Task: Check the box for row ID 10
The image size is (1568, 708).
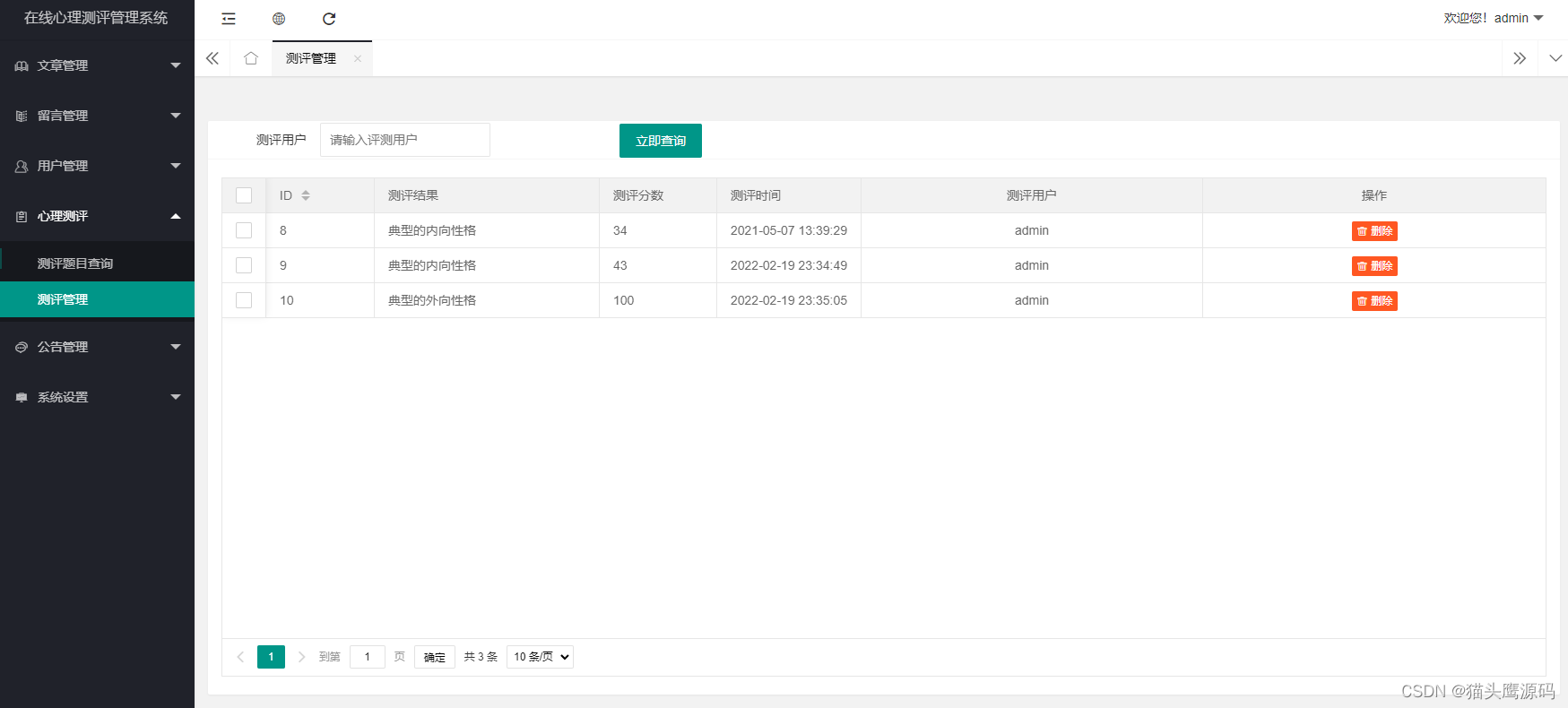Action: coord(244,300)
